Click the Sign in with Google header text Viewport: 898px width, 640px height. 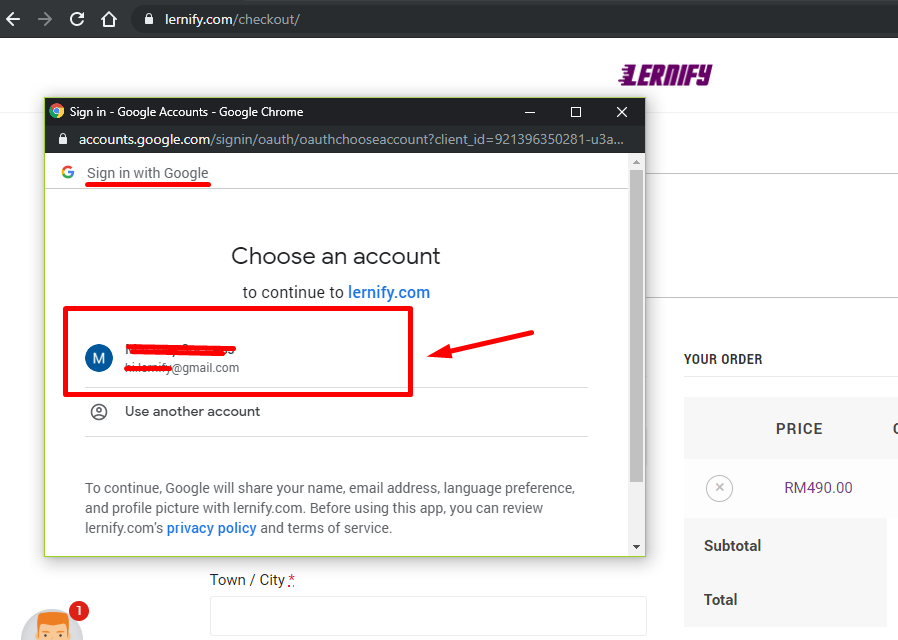tap(148, 173)
